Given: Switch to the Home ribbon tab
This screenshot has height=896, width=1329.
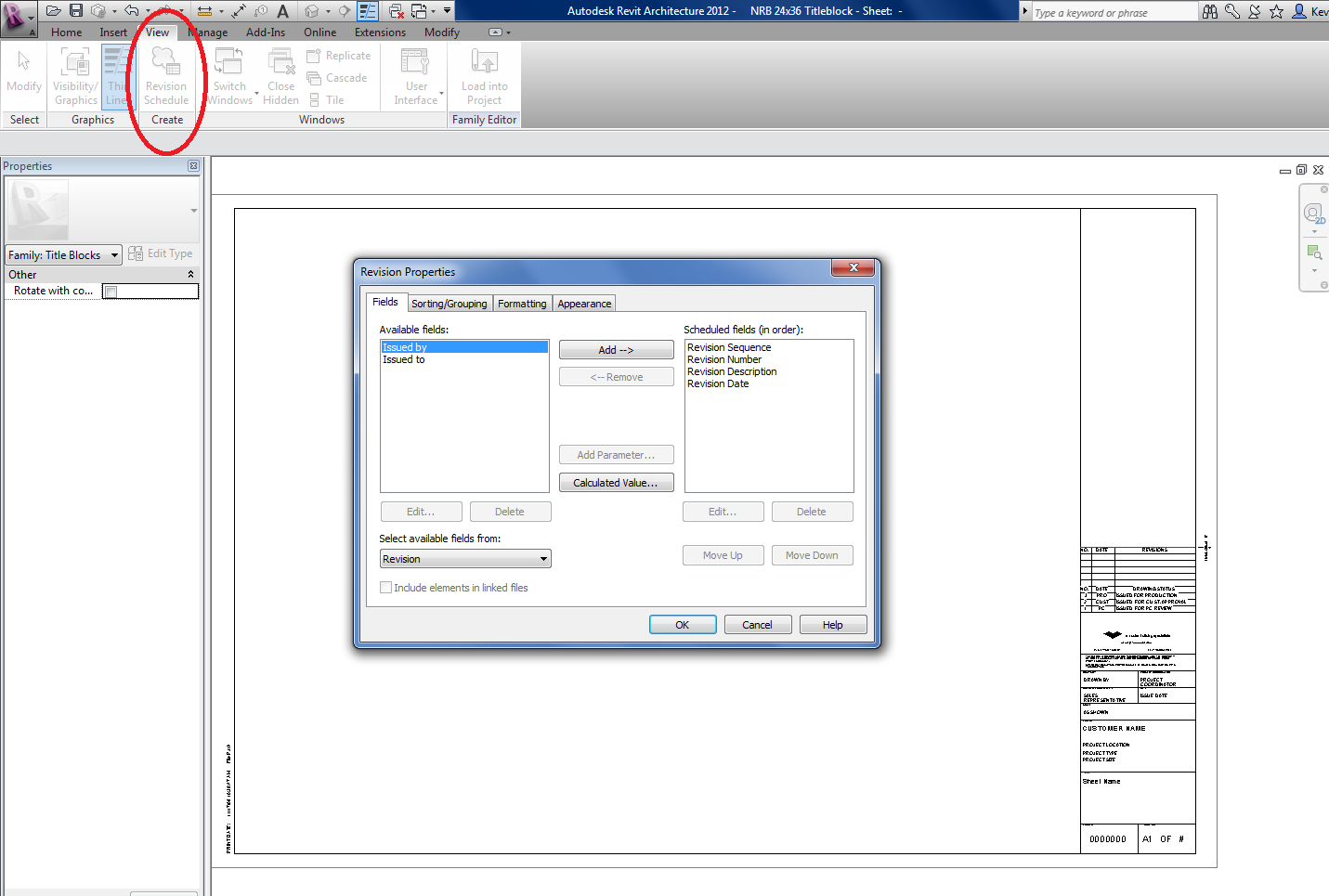Looking at the screenshot, I should (67, 32).
